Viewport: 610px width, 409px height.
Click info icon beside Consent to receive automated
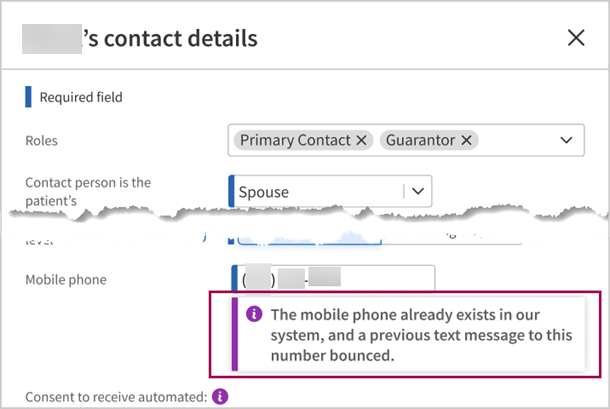tap(221, 396)
